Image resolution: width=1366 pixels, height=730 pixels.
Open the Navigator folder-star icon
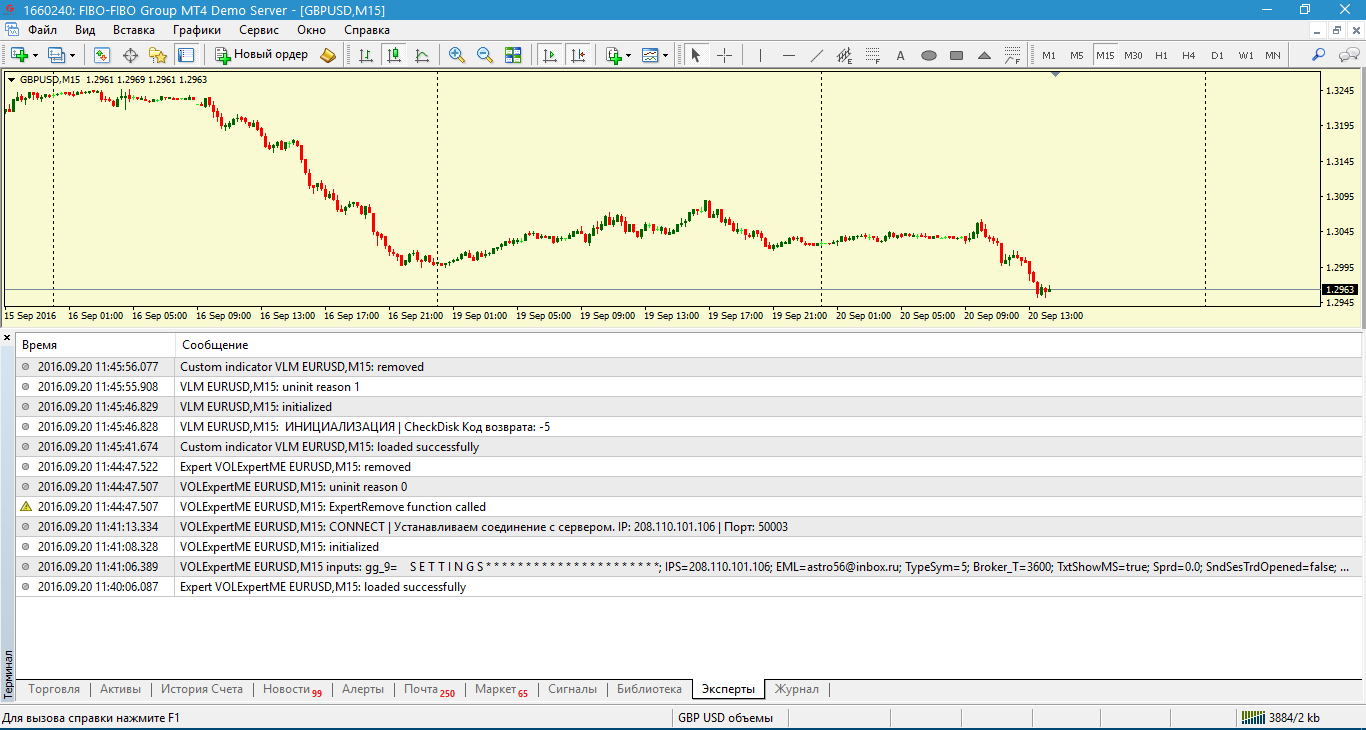pyautogui.click(x=158, y=55)
